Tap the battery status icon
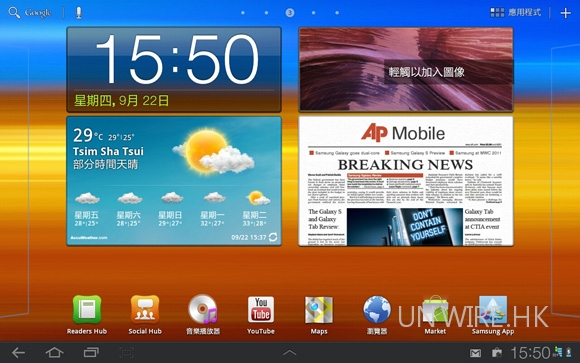Screen dimensions: 580x363 pos(569,352)
